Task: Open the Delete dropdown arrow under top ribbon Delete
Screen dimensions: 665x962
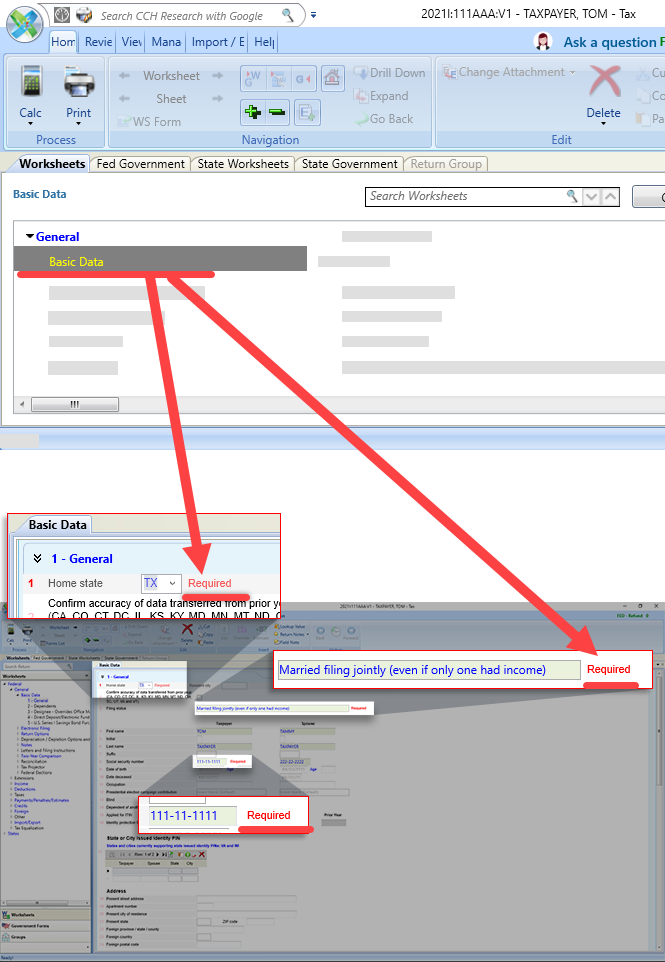Action: coord(604,123)
